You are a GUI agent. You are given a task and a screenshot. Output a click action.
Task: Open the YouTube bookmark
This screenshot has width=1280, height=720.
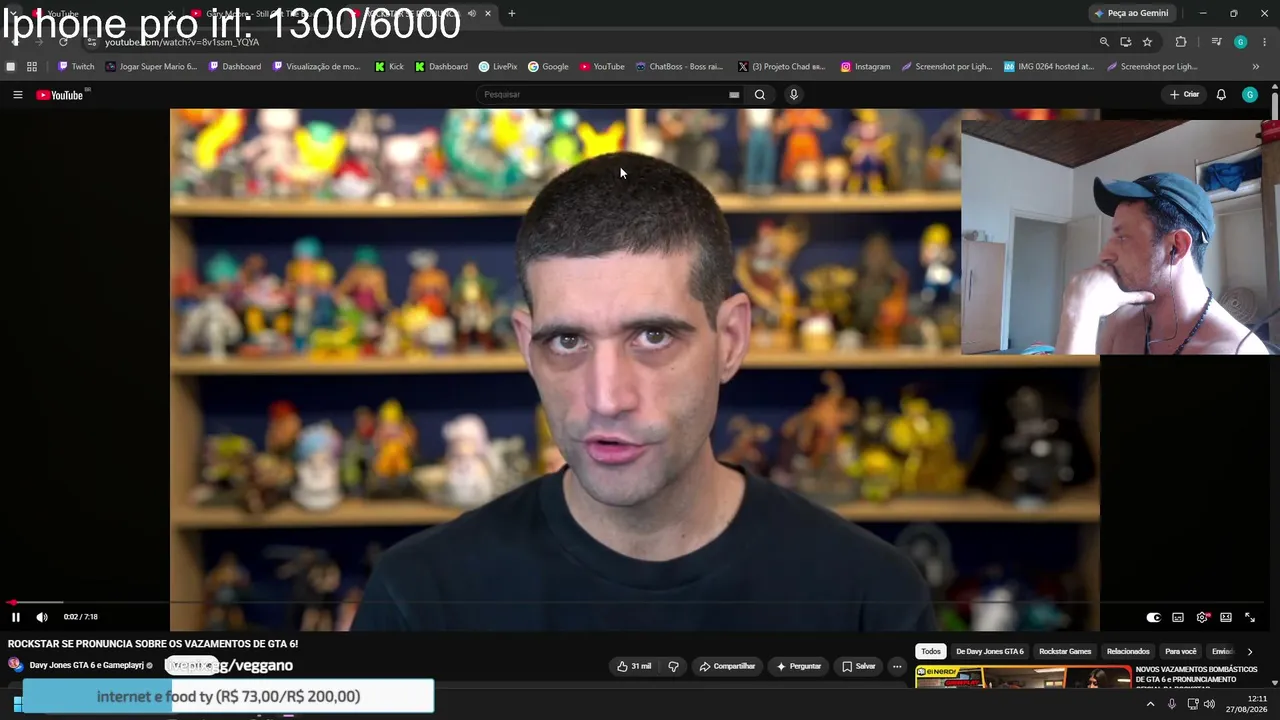602,67
